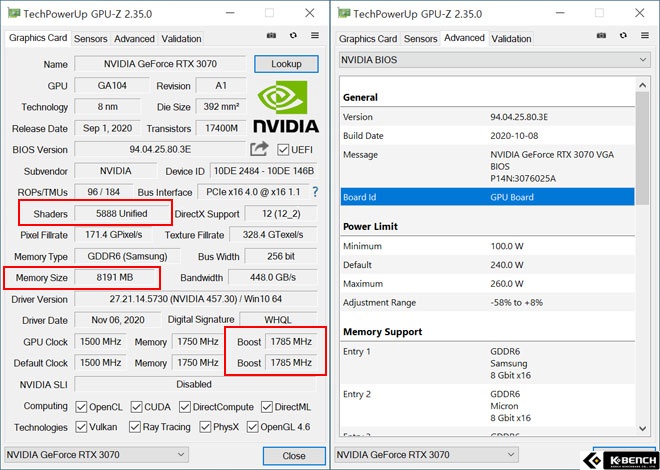Screen dimensions: 660x470
Task: Click the Bandwidth value 448.0 GB/s
Action: click(x=273, y=277)
